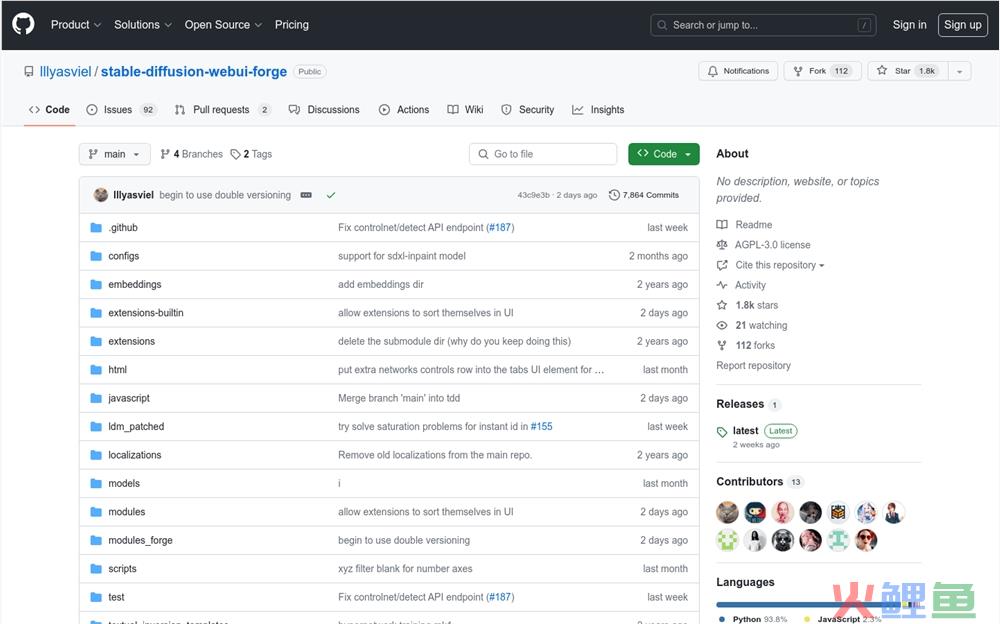The image size is (1000, 624).
Task: Open the ldm_patched folder
Action: [136, 426]
